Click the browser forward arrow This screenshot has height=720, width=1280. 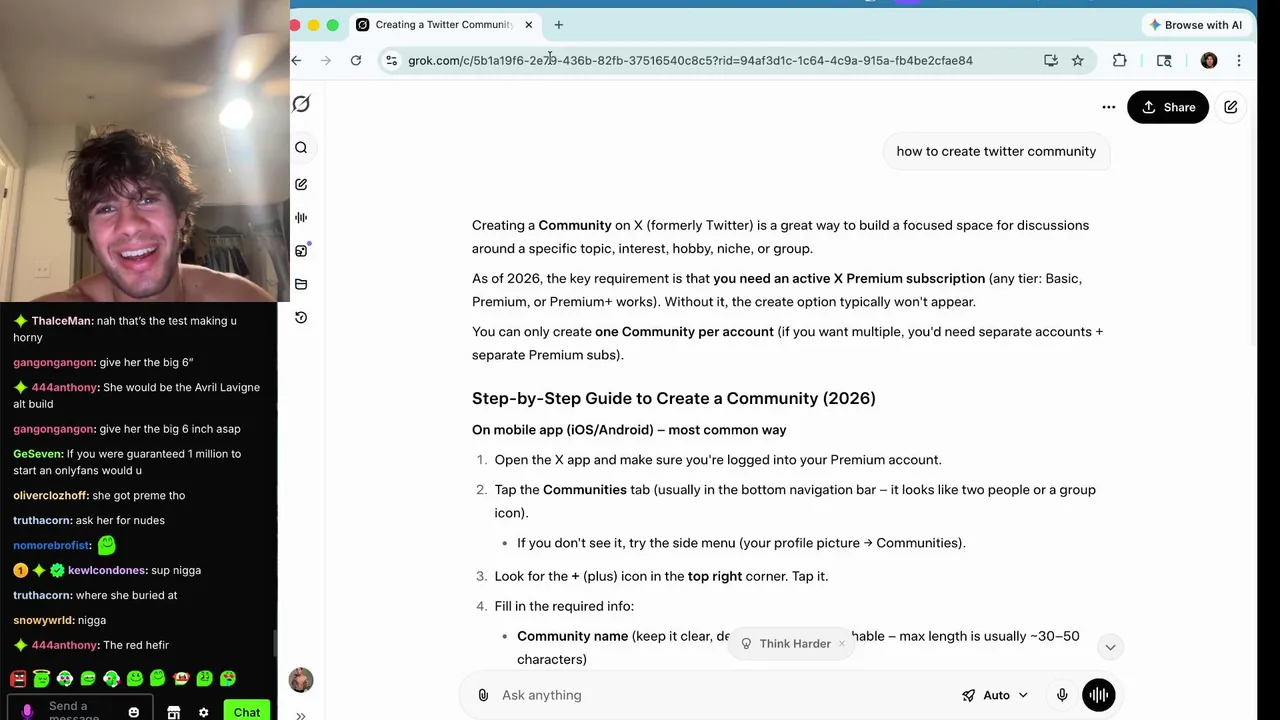click(x=326, y=60)
